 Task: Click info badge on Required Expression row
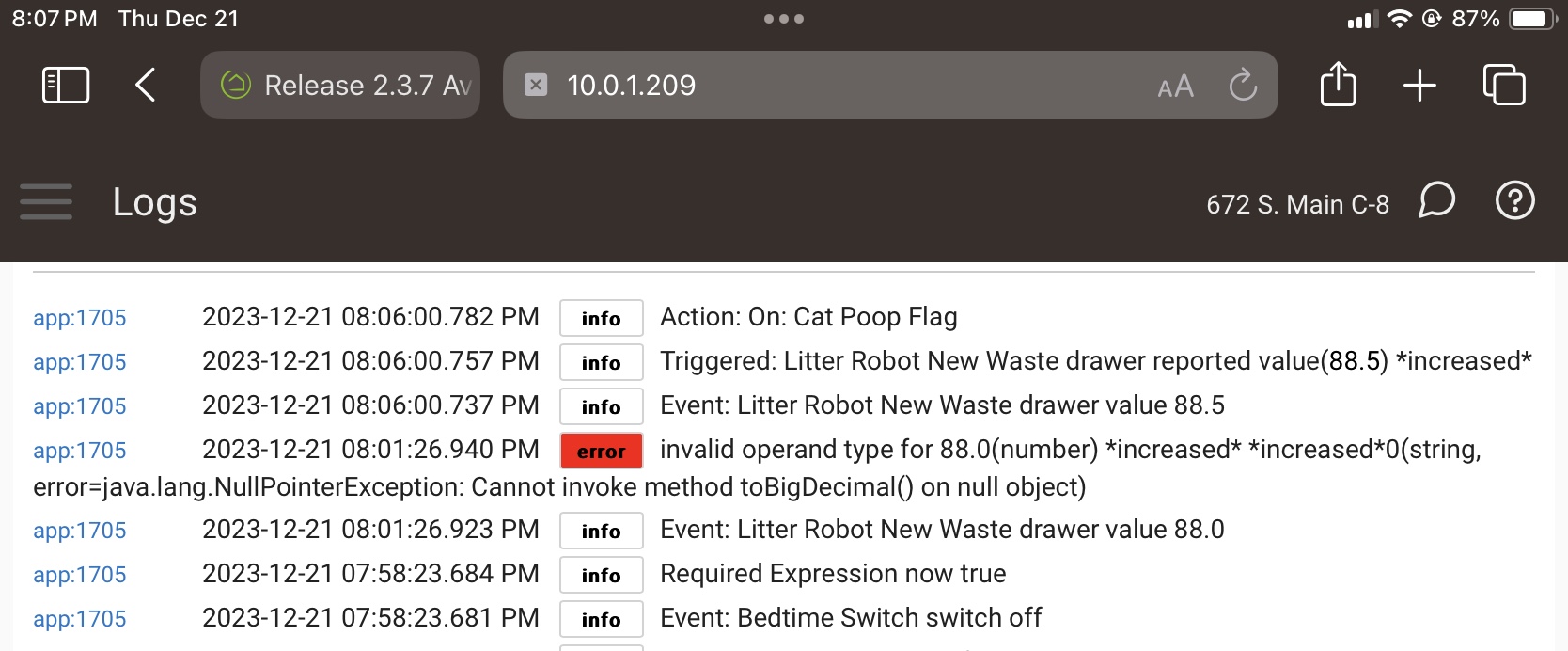(x=602, y=575)
